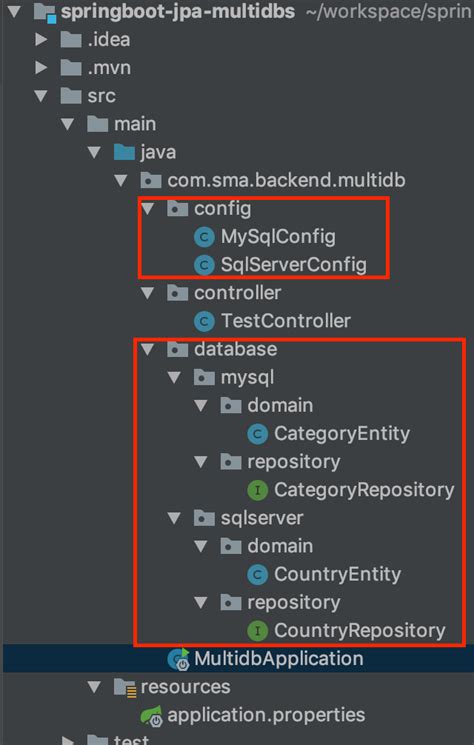Select the mysql package node

click(247, 378)
